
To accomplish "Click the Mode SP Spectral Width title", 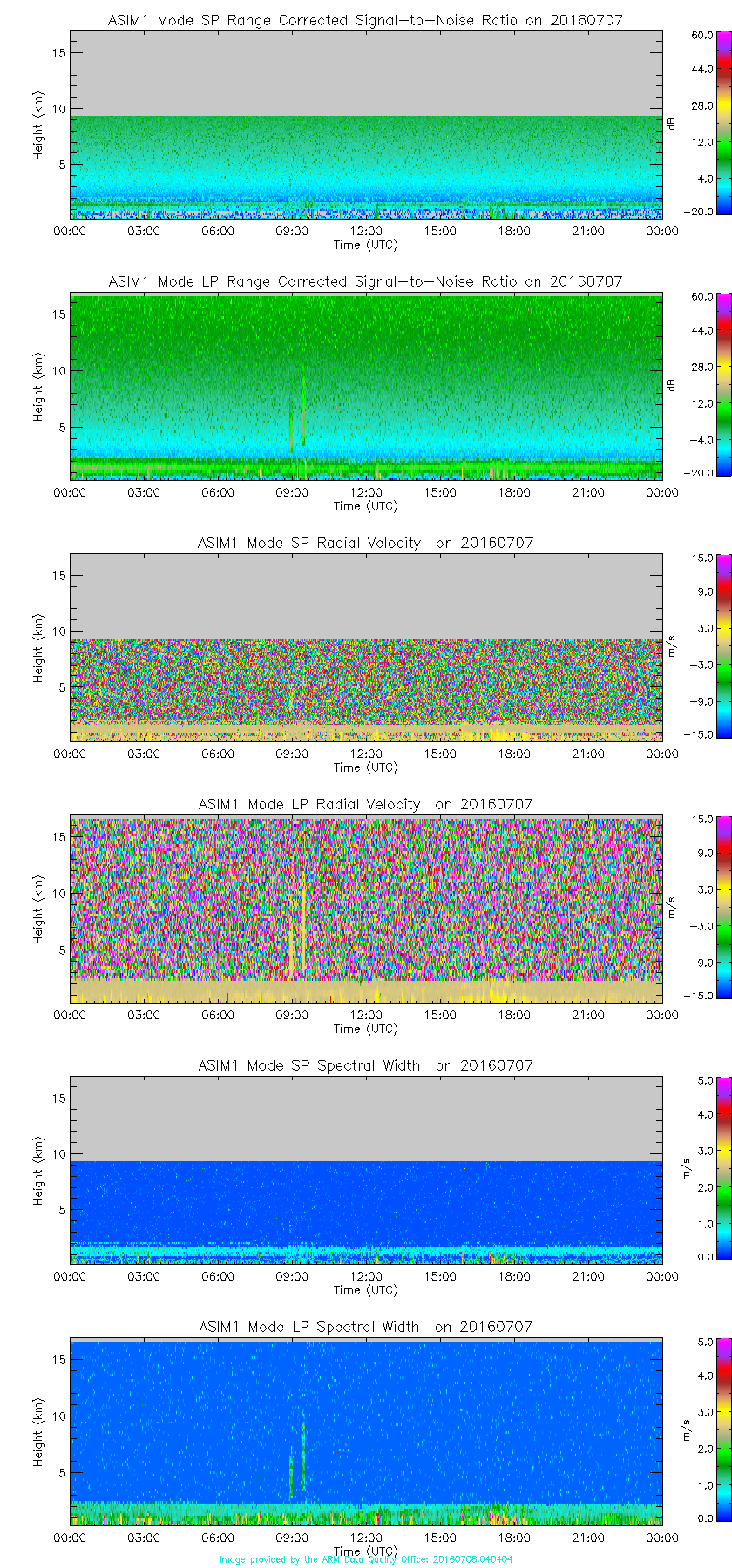I will point(365,1065).
